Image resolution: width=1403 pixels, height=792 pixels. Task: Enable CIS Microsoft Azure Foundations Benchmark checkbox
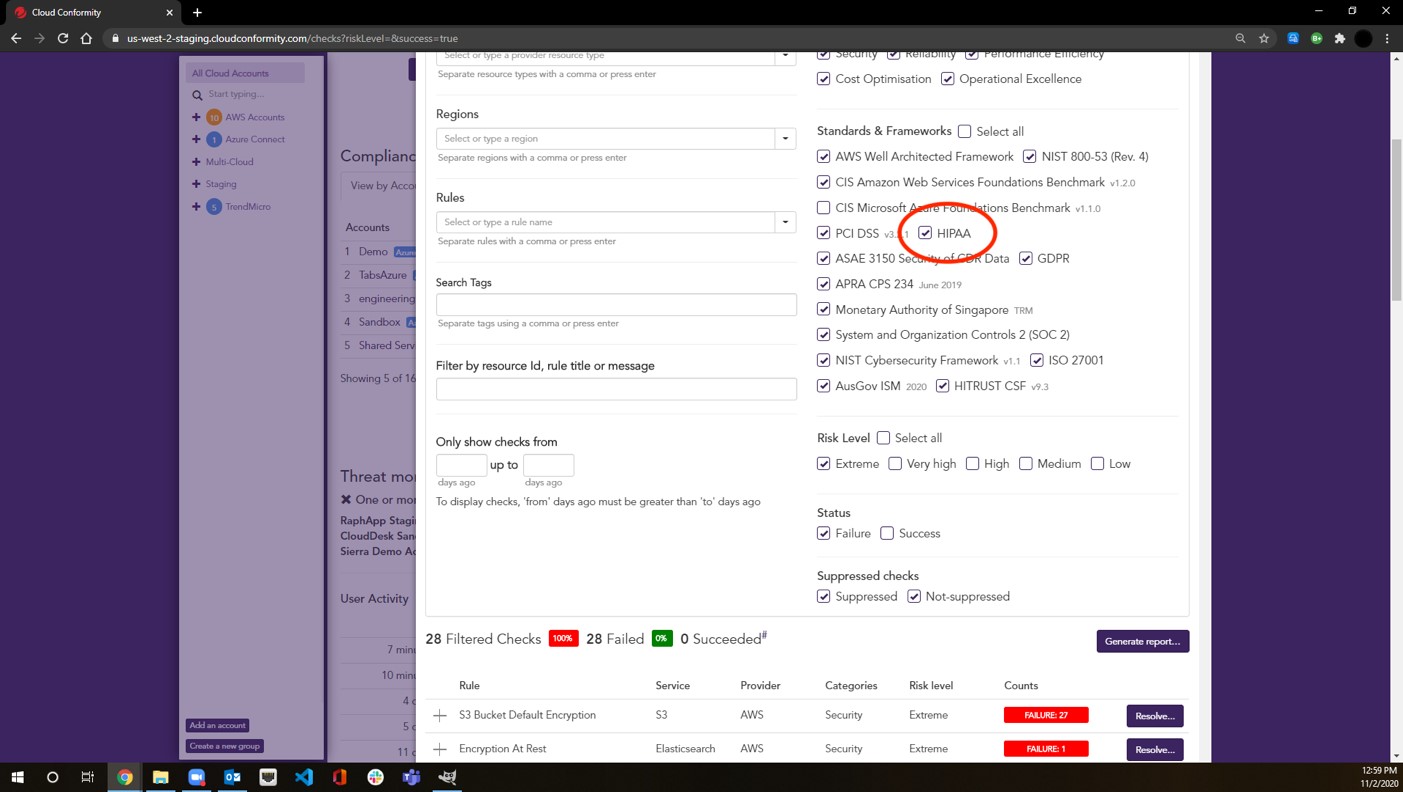click(824, 208)
